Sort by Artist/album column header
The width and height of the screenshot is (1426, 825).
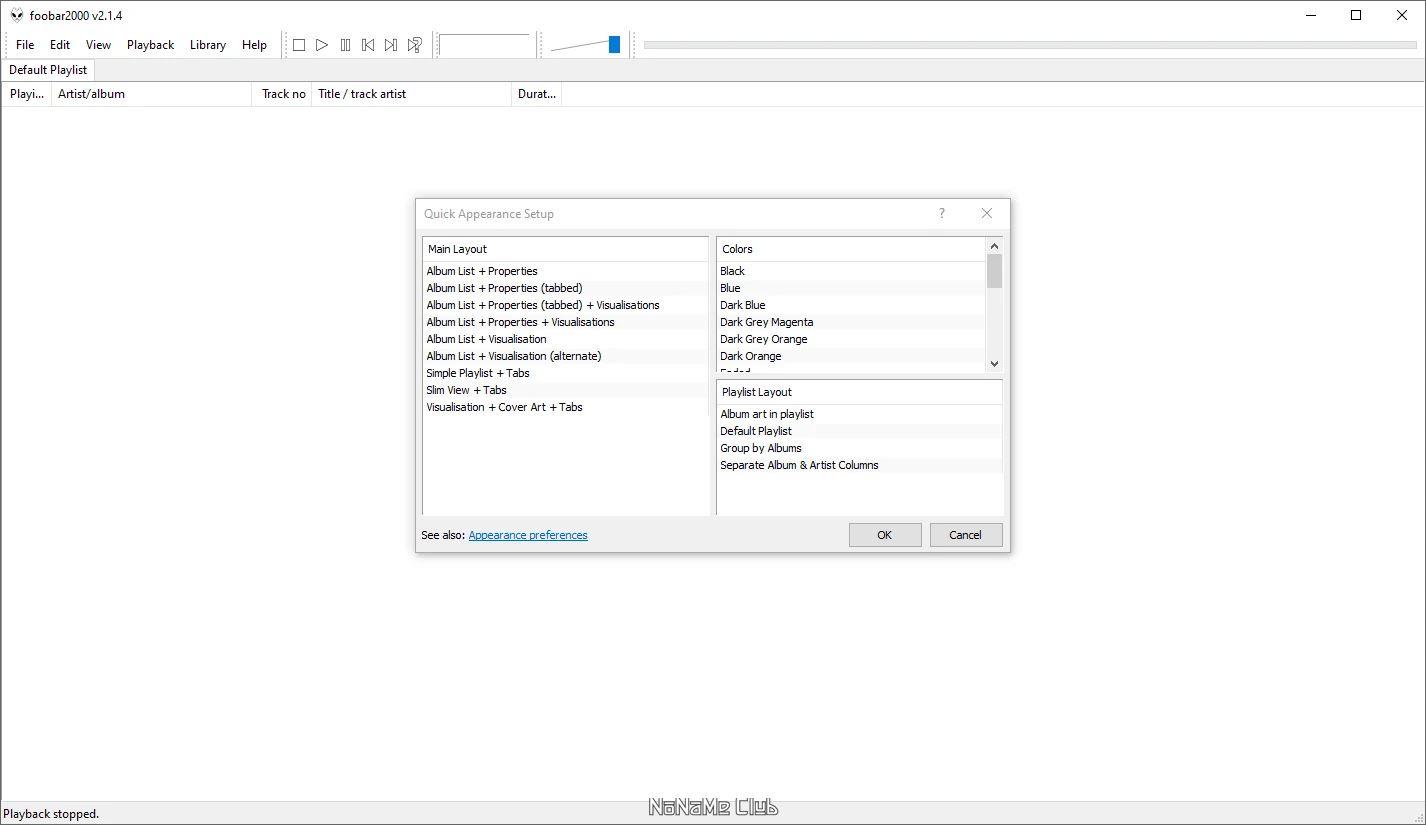click(x=152, y=94)
